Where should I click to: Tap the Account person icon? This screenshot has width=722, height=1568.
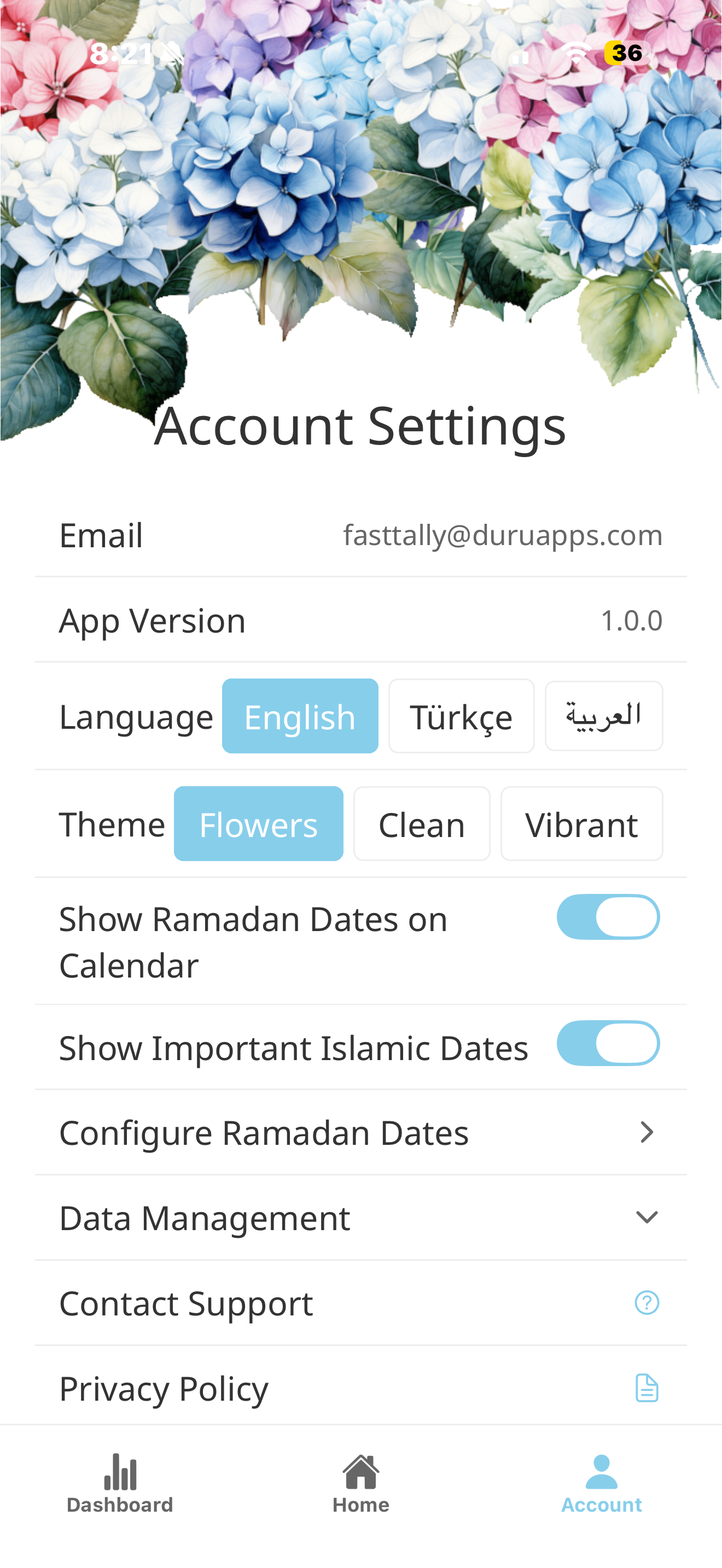pos(602,1472)
